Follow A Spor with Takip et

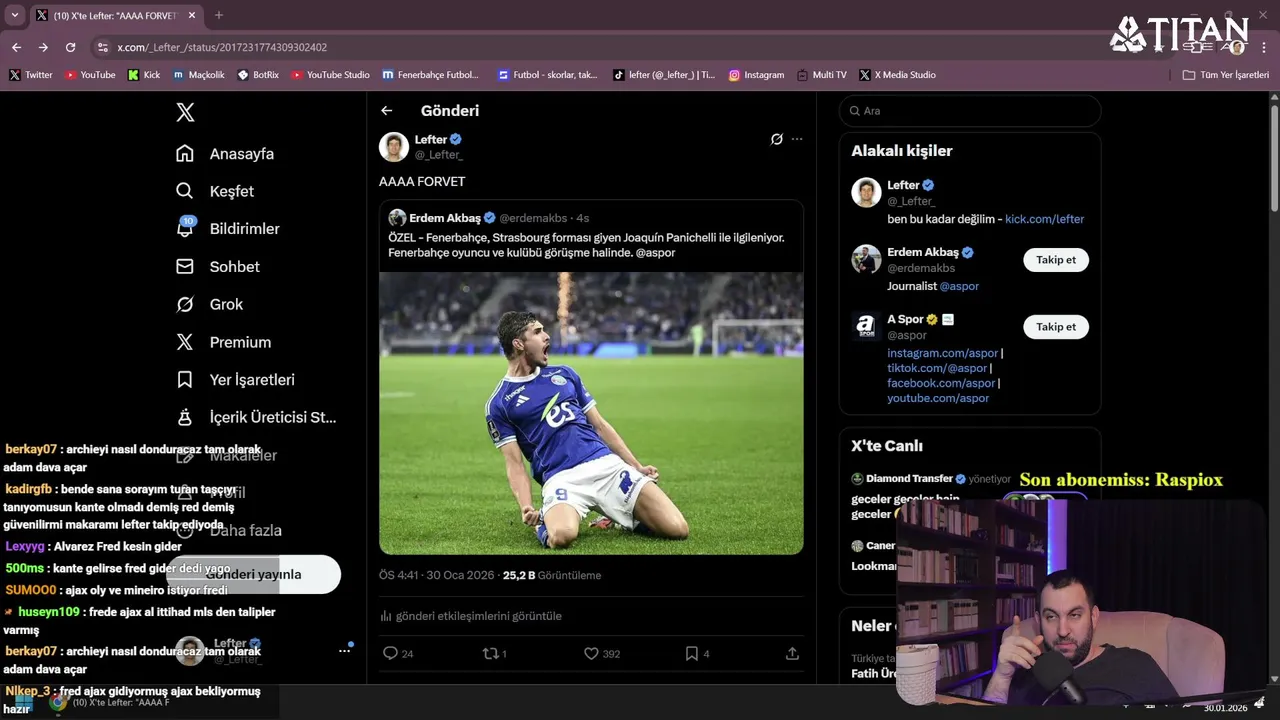click(1056, 327)
